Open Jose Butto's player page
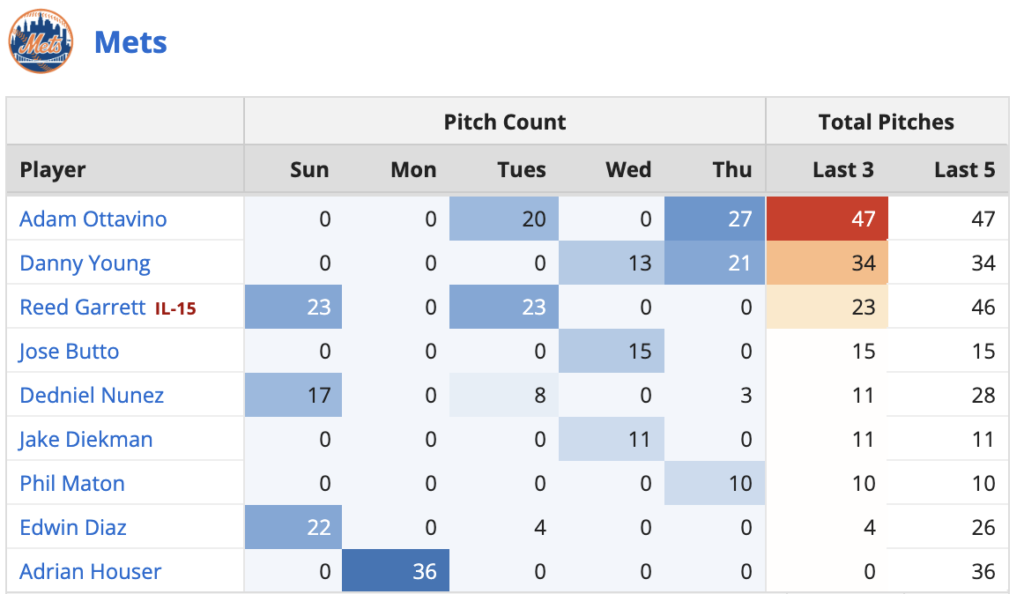Screen dimensions: 1024x594 69,351
